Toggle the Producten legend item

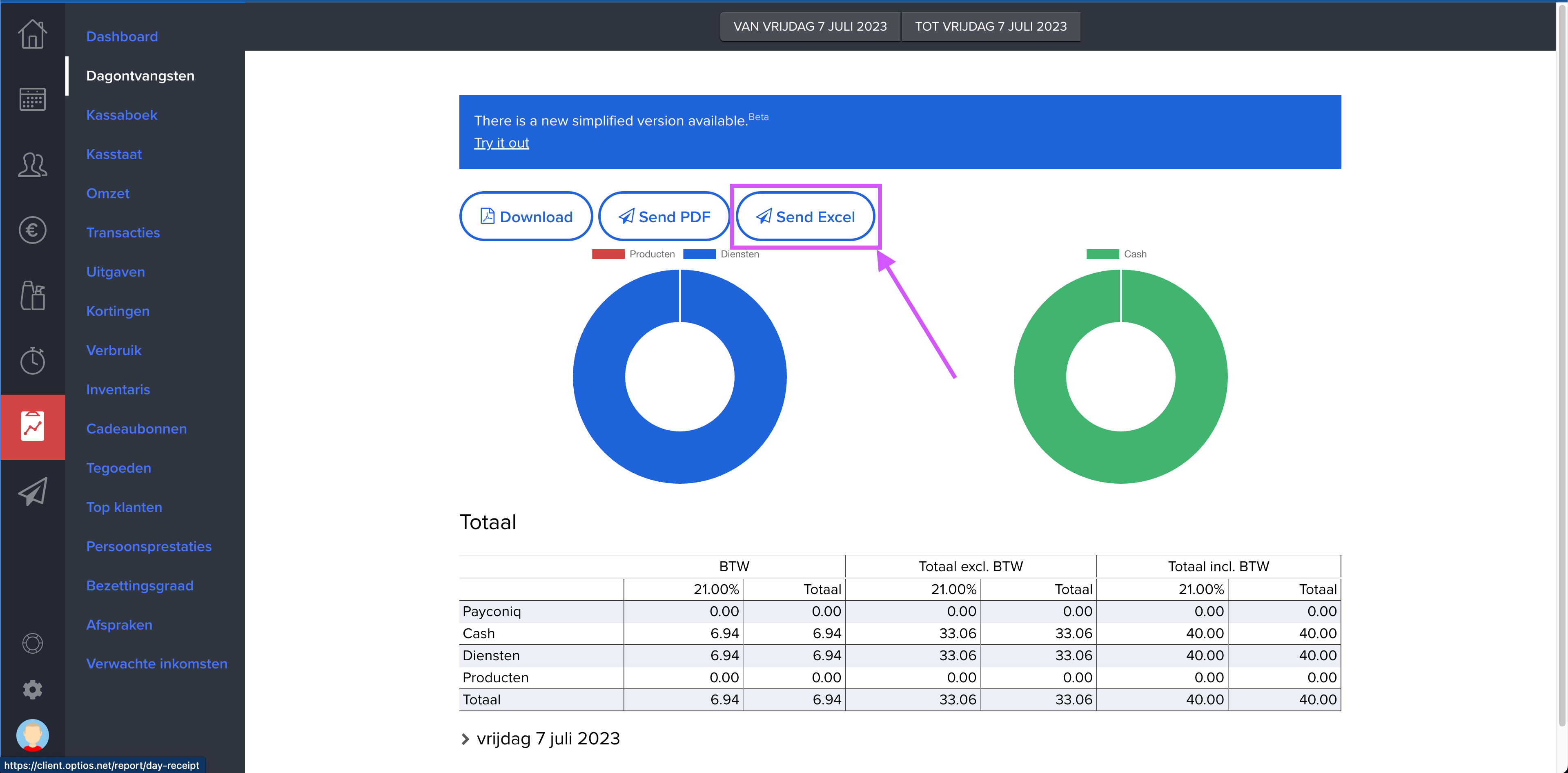point(633,254)
